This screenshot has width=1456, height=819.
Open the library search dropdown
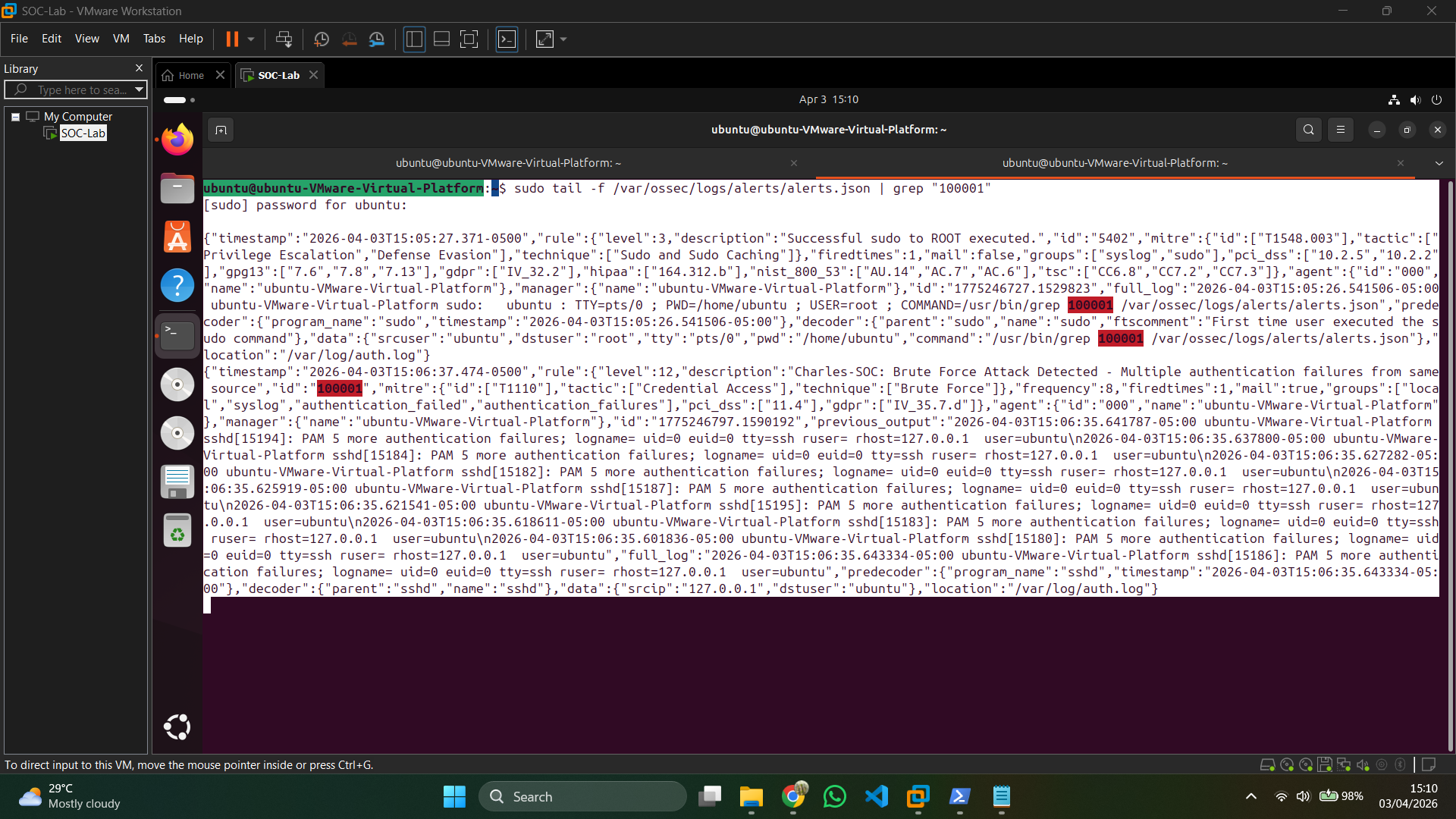(x=139, y=89)
